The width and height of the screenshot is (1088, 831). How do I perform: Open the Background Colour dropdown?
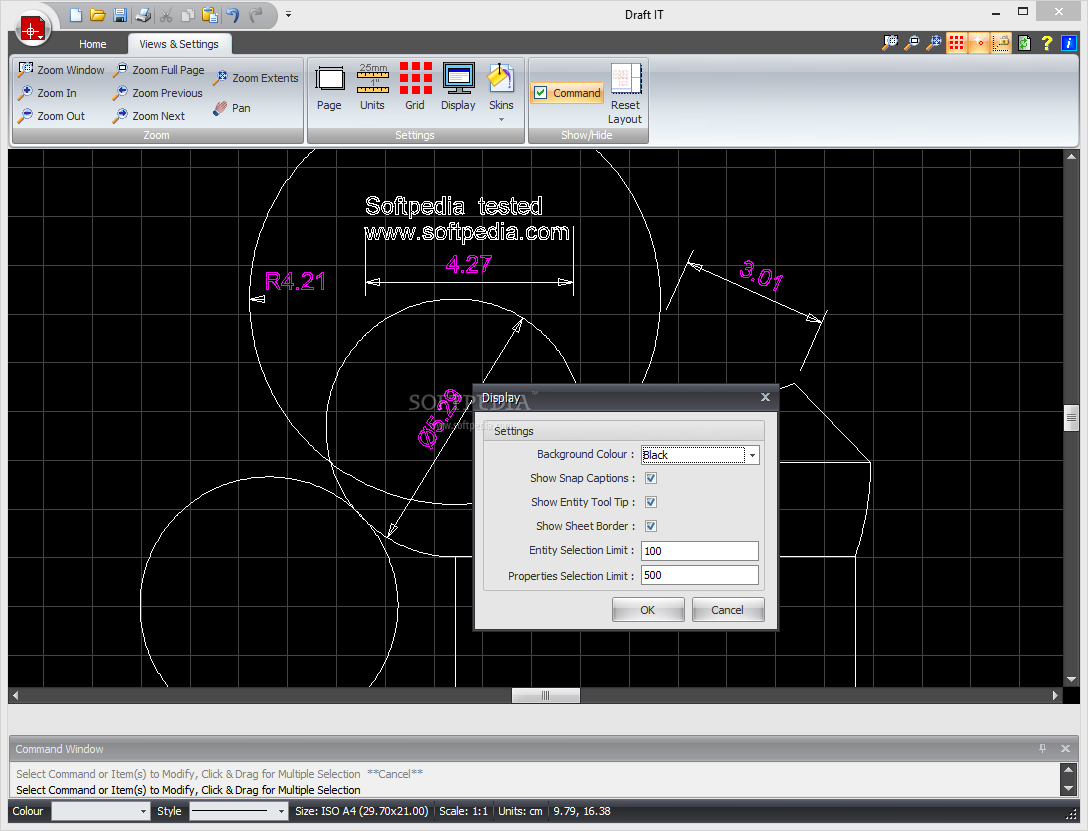(x=752, y=455)
